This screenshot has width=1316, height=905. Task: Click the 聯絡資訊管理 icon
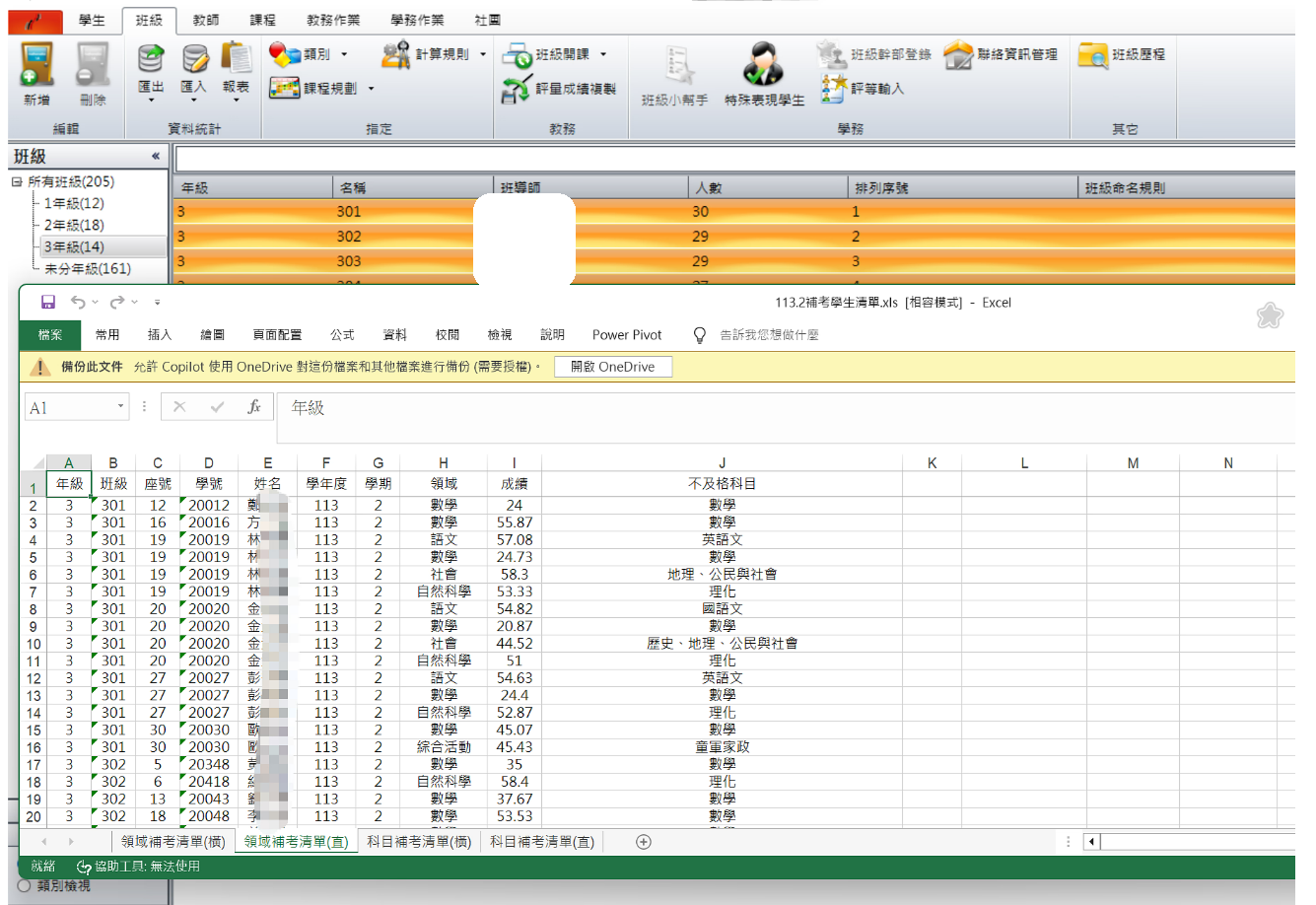click(x=958, y=54)
